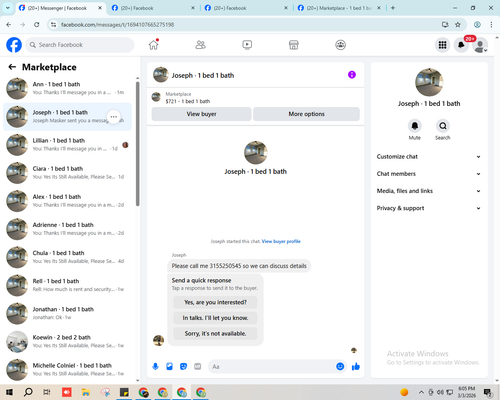This screenshot has width=500, height=400.
Task: Open Ciara - 1 bed 1 bath conversation
Action: point(67,173)
